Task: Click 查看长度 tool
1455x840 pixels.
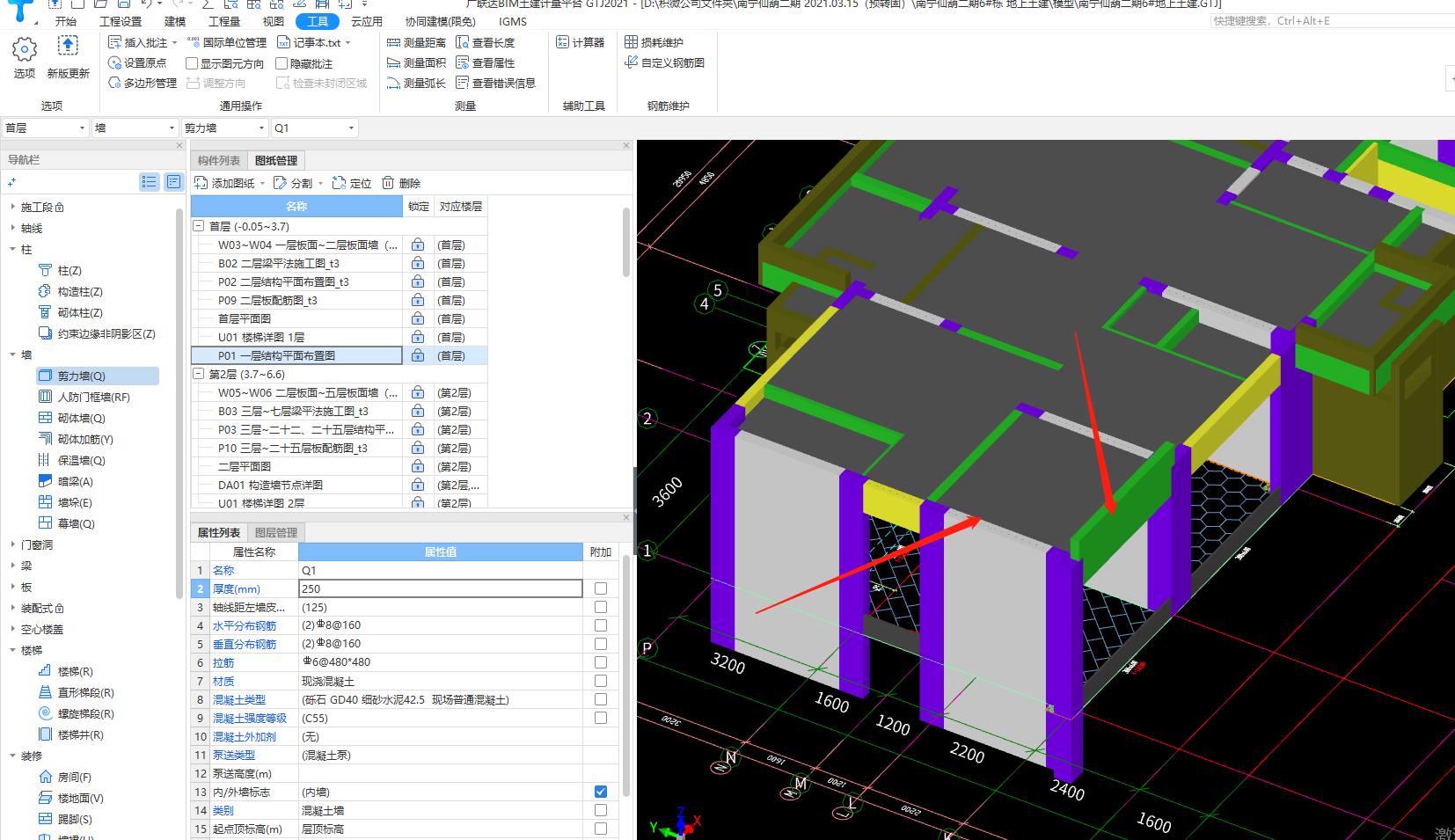Action: 485,42
